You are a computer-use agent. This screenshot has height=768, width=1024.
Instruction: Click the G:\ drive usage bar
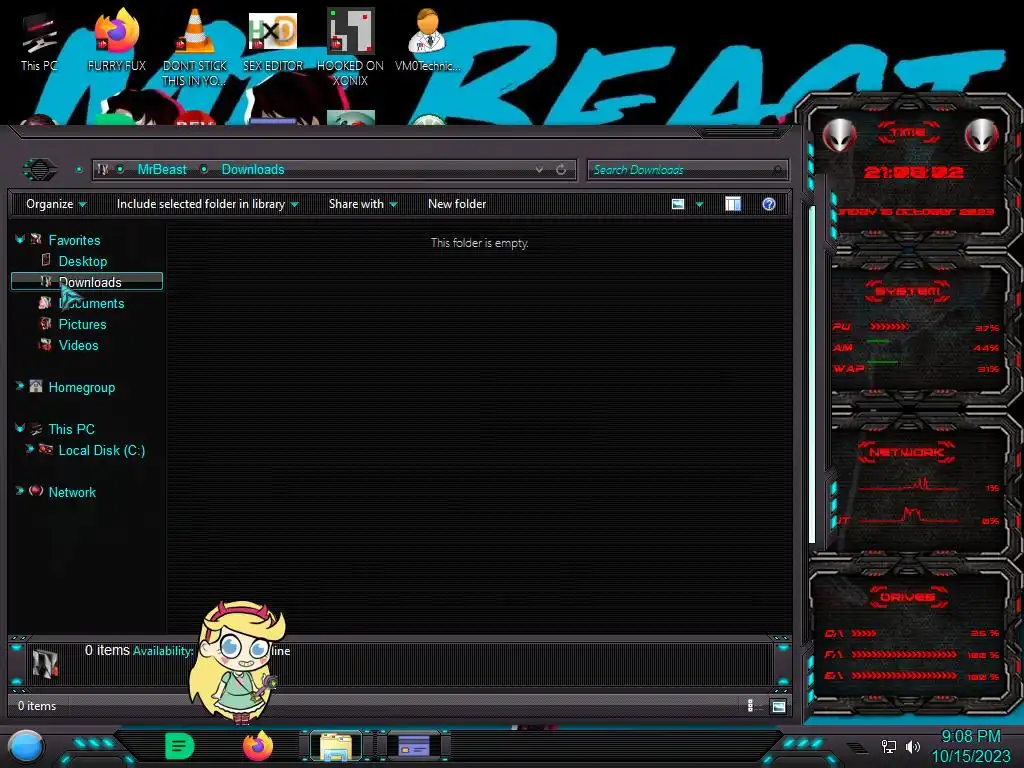point(904,675)
